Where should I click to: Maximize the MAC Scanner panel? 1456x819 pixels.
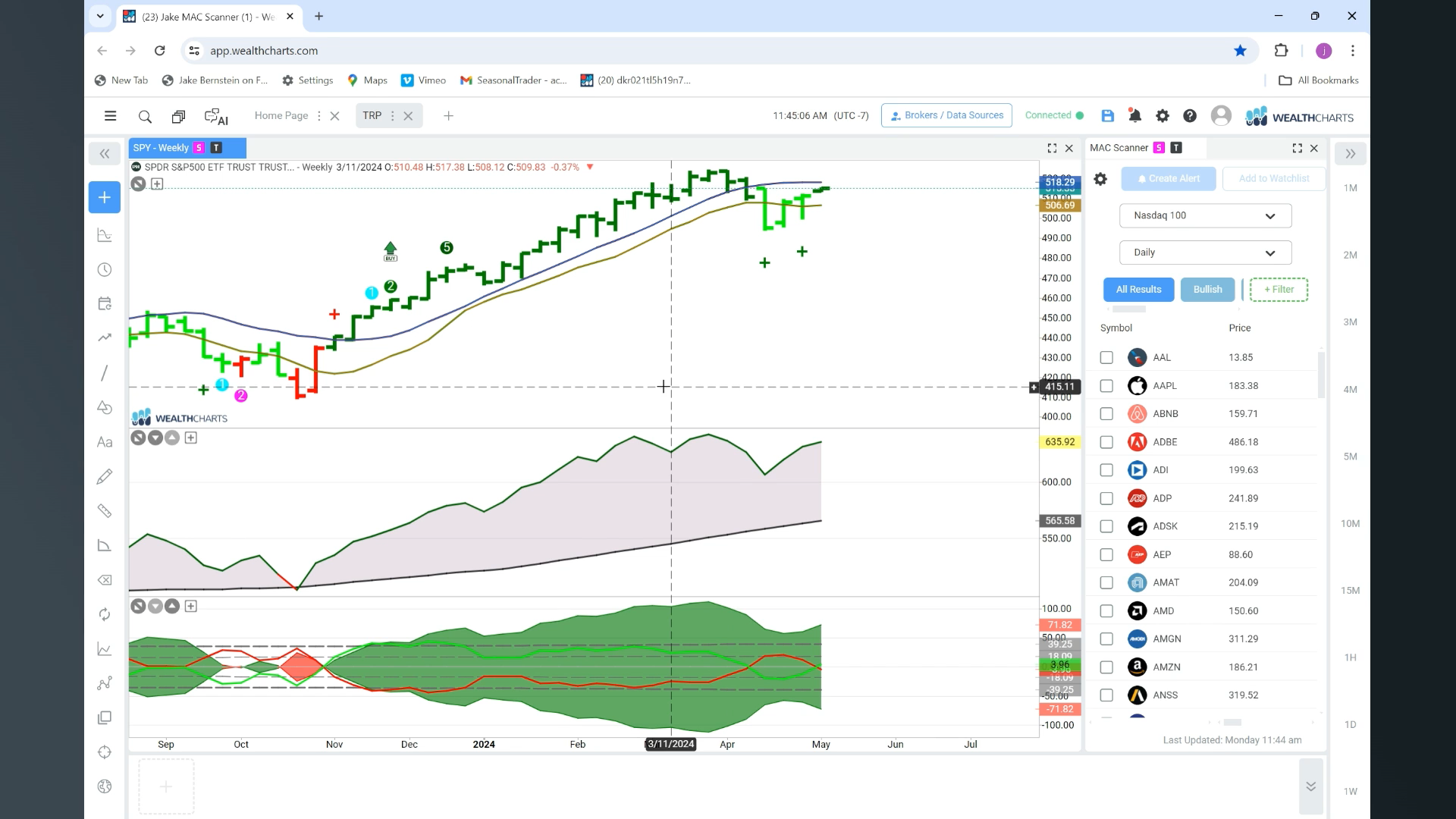pyautogui.click(x=1297, y=149)
